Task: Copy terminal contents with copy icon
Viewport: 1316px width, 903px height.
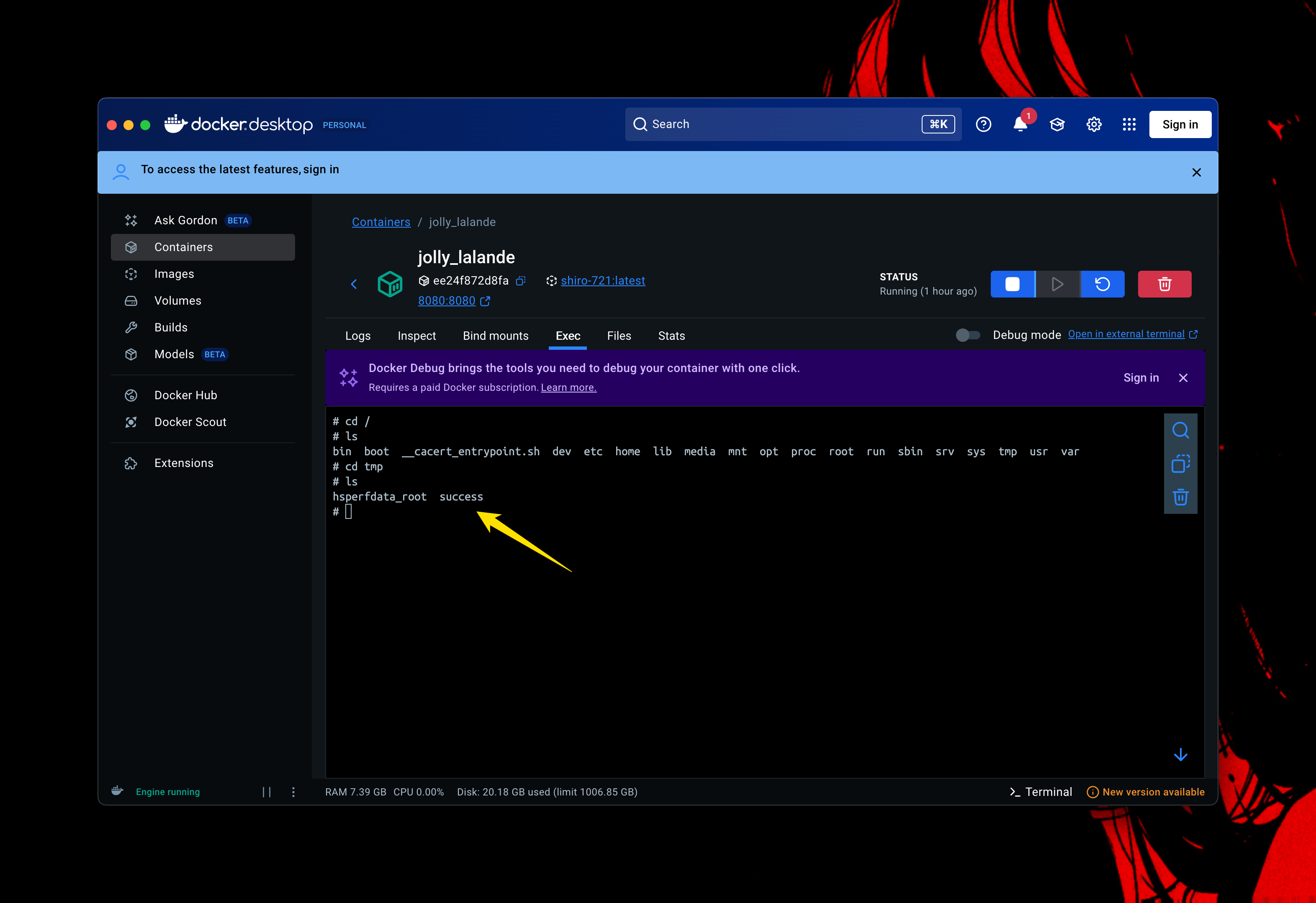Action: point(1180,464)
